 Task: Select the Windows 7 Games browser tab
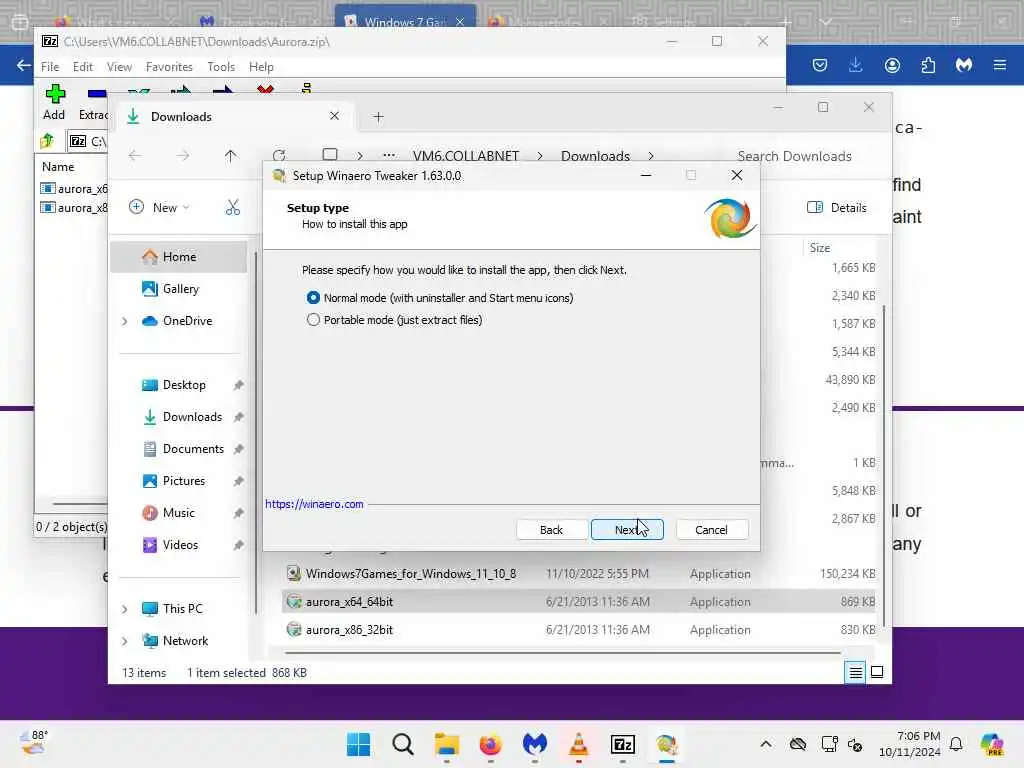(x=405, y=22)
